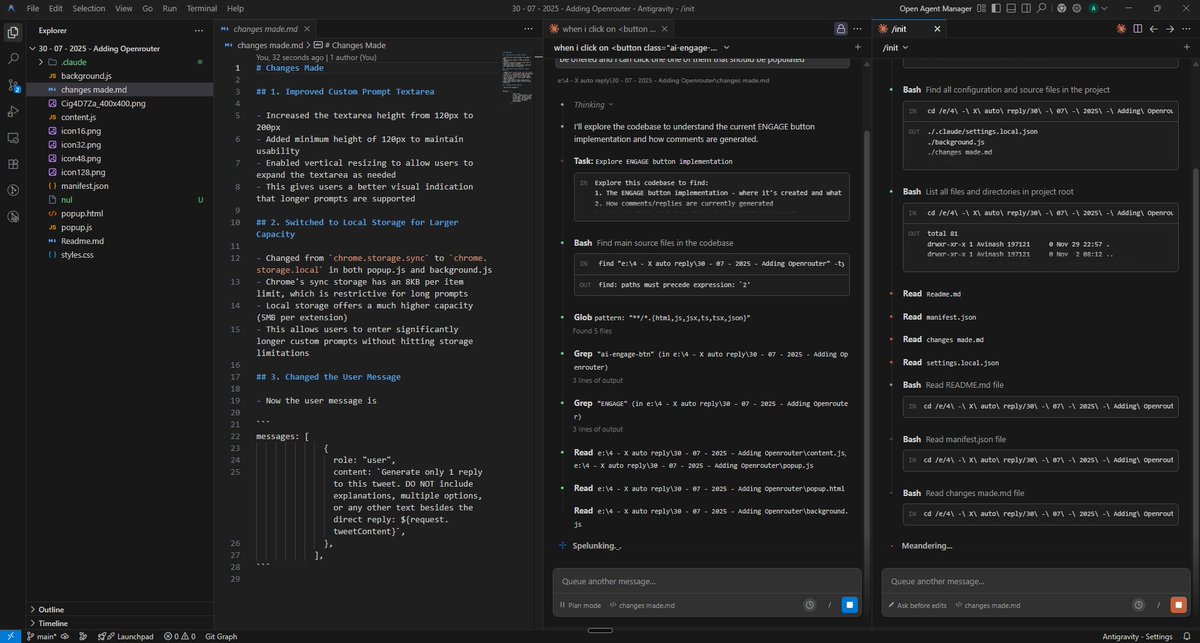1200x643 pixels.
Task: Open Source Control view with badge 2
Action: pyautogui.click(x=13, y=85)
